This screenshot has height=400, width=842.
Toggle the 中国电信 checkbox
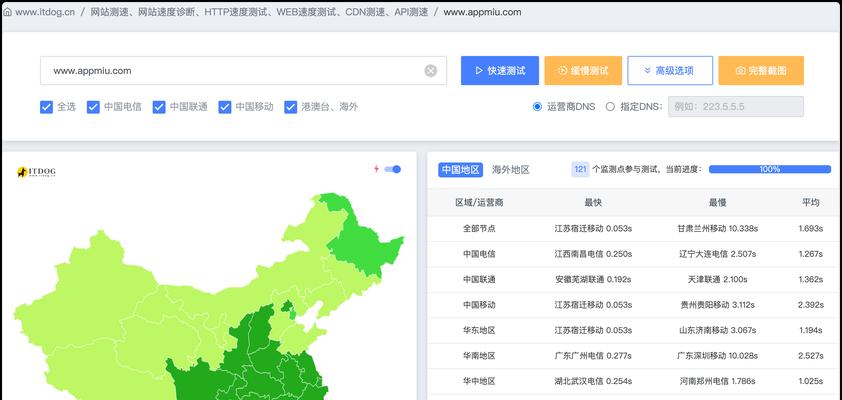coord(93,107)
